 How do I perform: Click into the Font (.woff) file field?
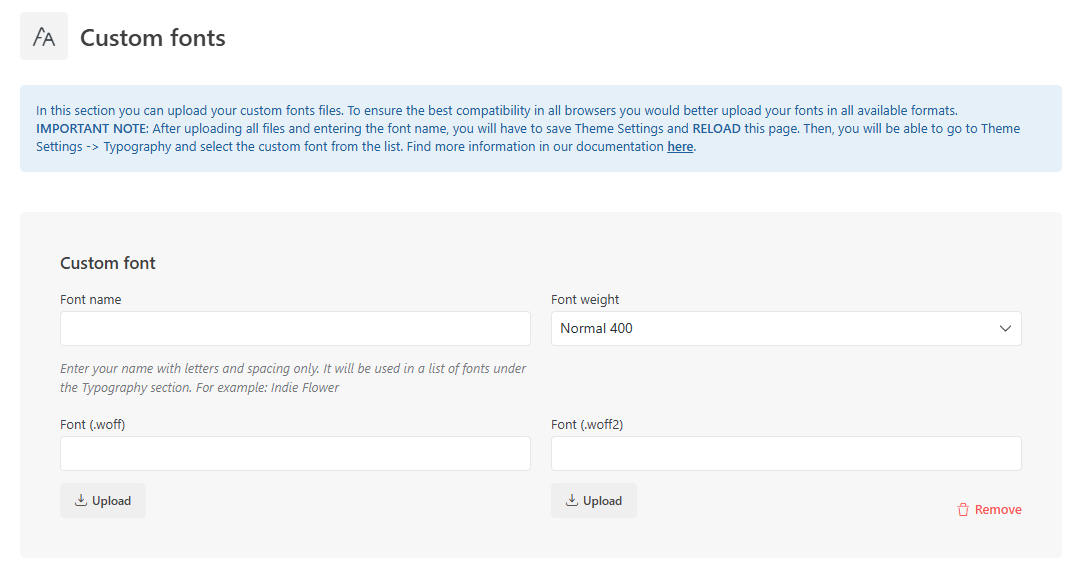295,454
